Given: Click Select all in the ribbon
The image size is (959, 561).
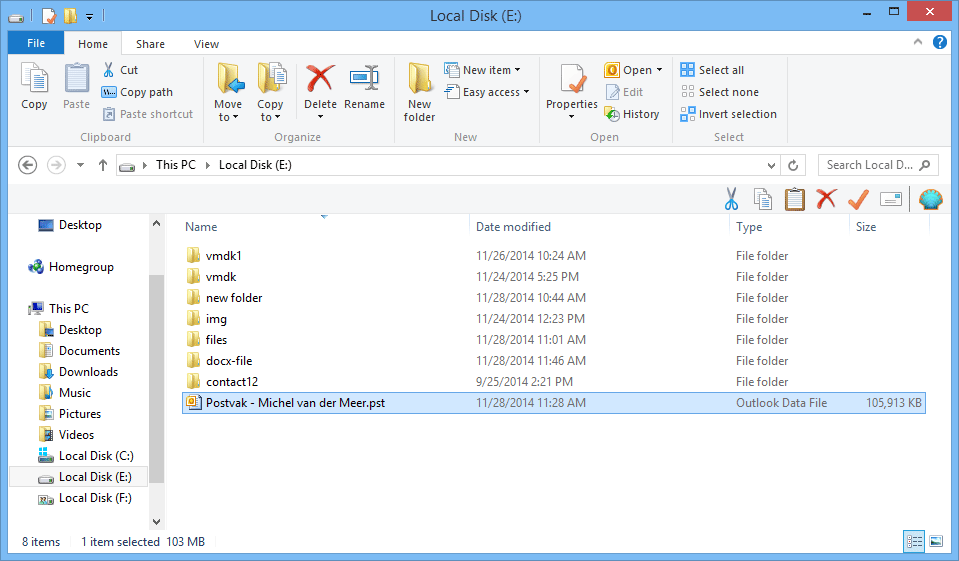Looking at the screenshot, I should click(713, 70).
